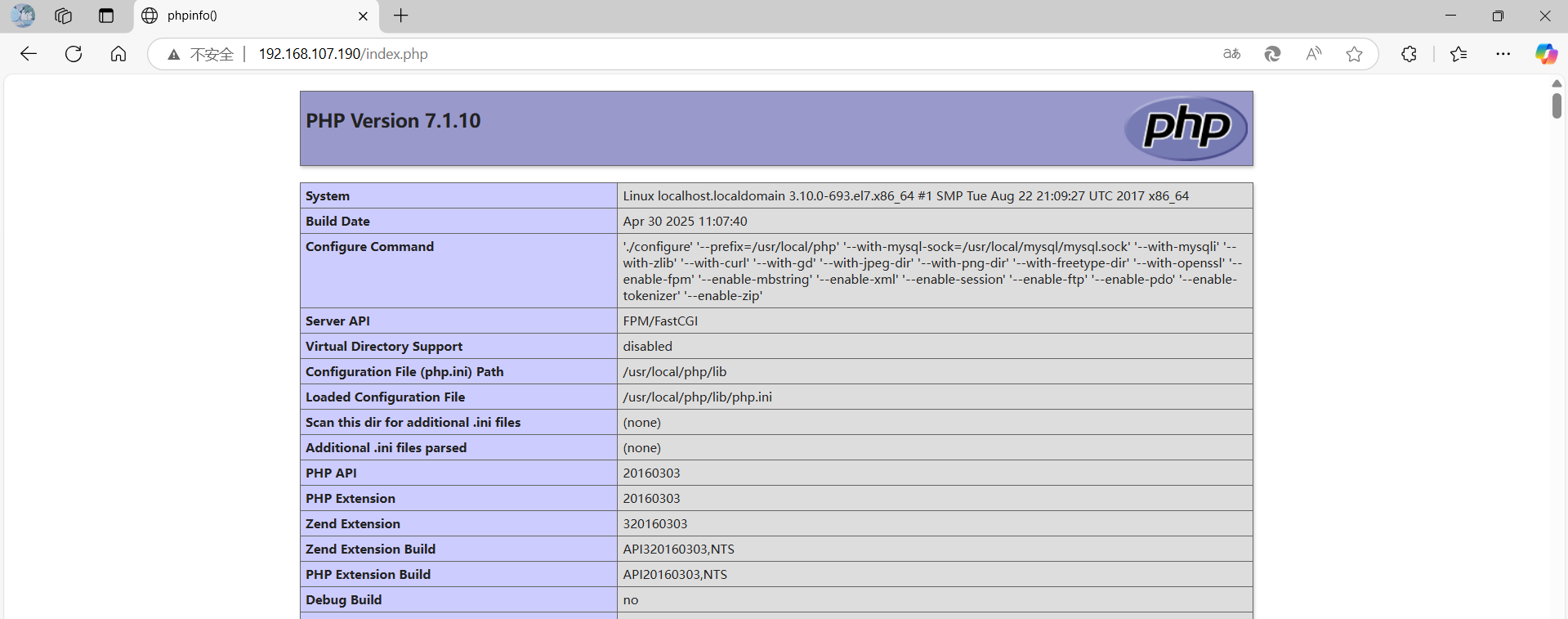Click the Debug Build label
Viewport: 1568px width, 619px height.
[343, 600]
